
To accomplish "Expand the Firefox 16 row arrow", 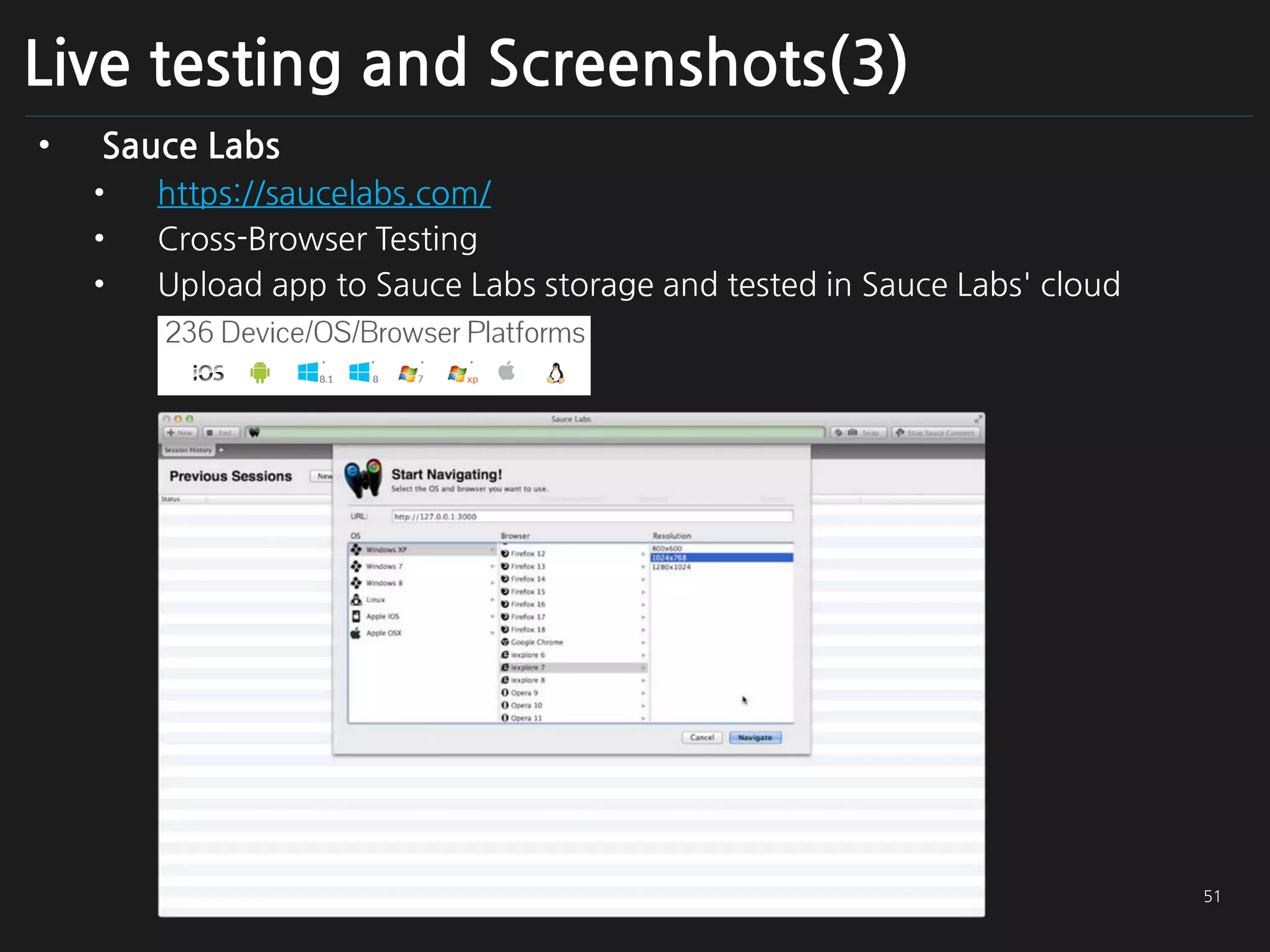I will point(643,604).
